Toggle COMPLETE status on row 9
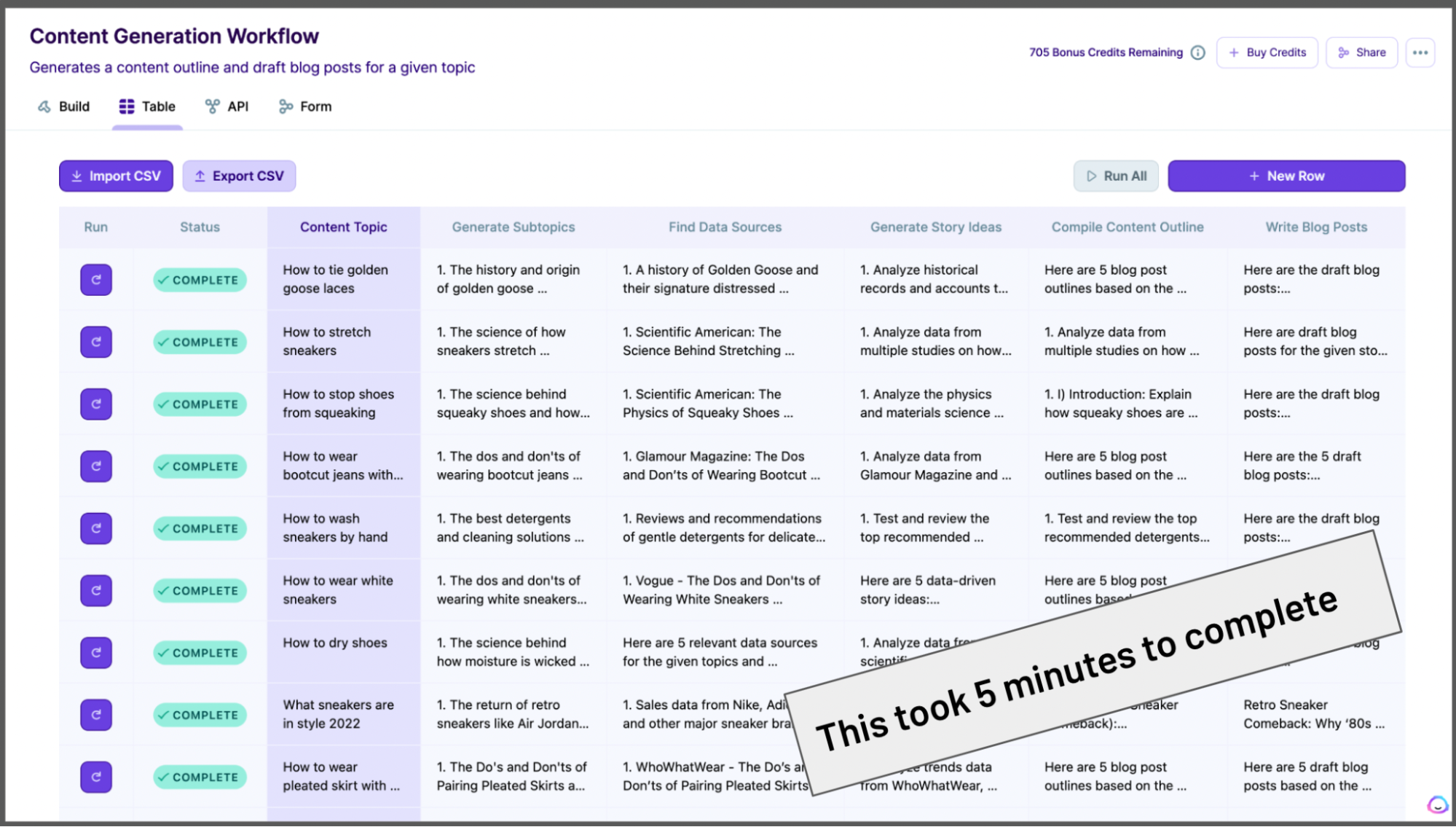Image resolution: width=1456 pixels, height=827 pixels. click(199, 777)
